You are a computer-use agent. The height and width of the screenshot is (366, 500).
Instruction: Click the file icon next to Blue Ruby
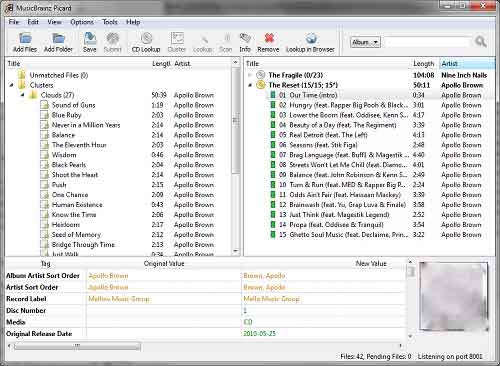(44, 115)
